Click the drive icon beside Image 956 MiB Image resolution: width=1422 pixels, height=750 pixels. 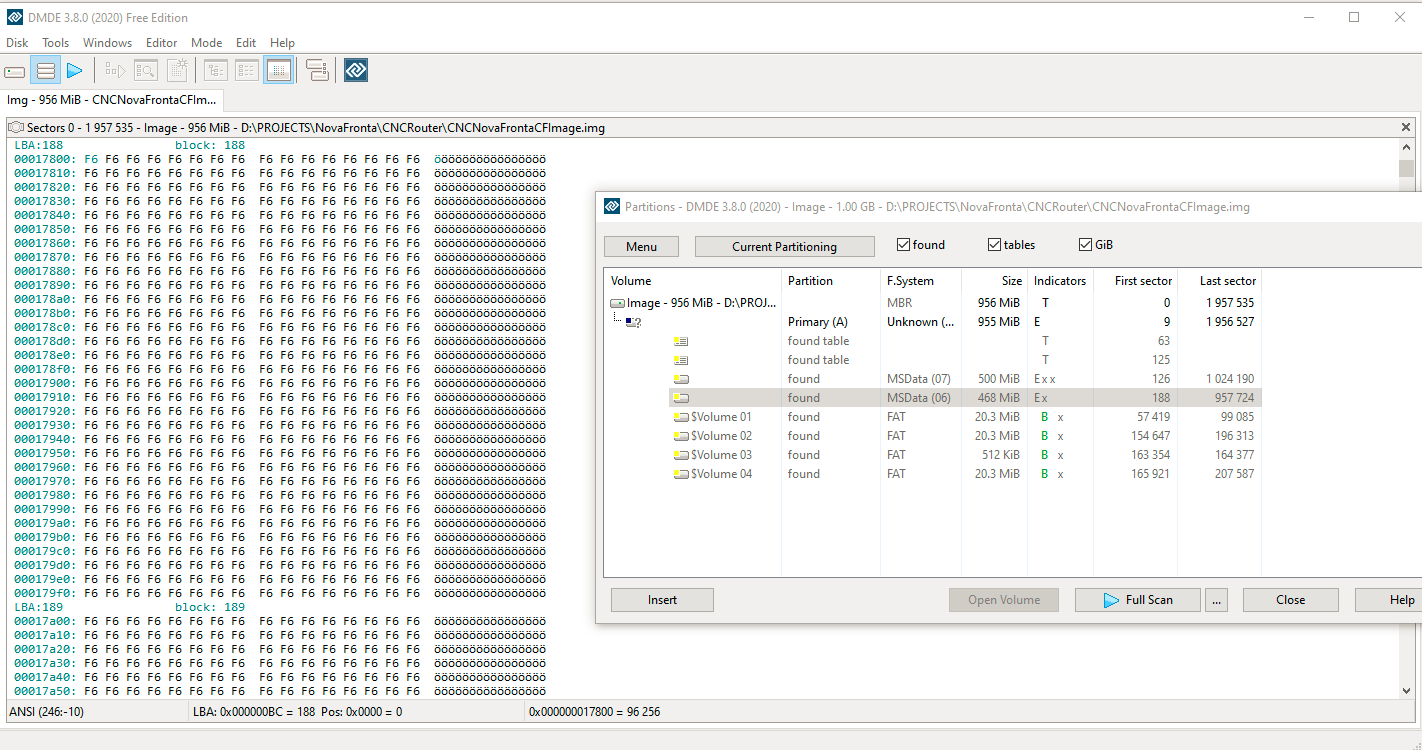click(x=618, y=303)
